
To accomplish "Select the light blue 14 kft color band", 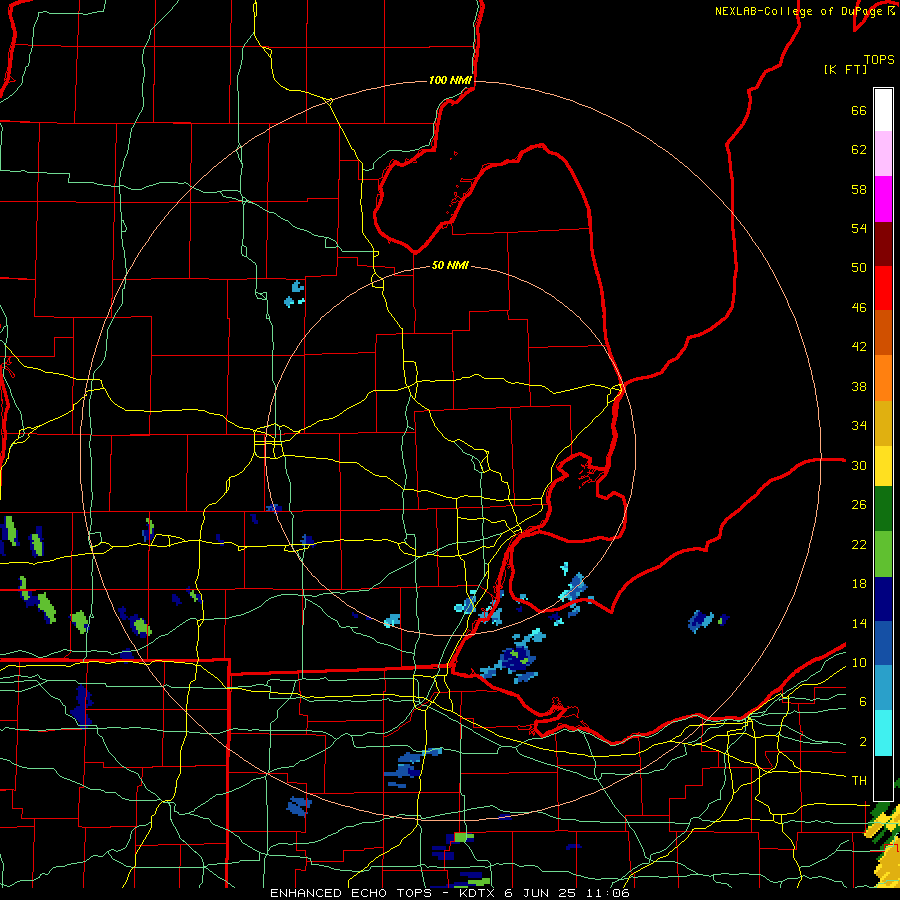I will point(883,688).
